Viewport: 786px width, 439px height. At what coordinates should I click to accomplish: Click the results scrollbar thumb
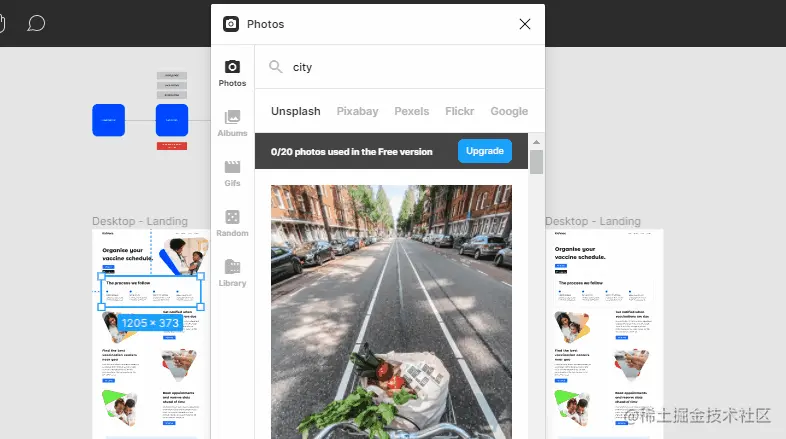pos(536,162)
